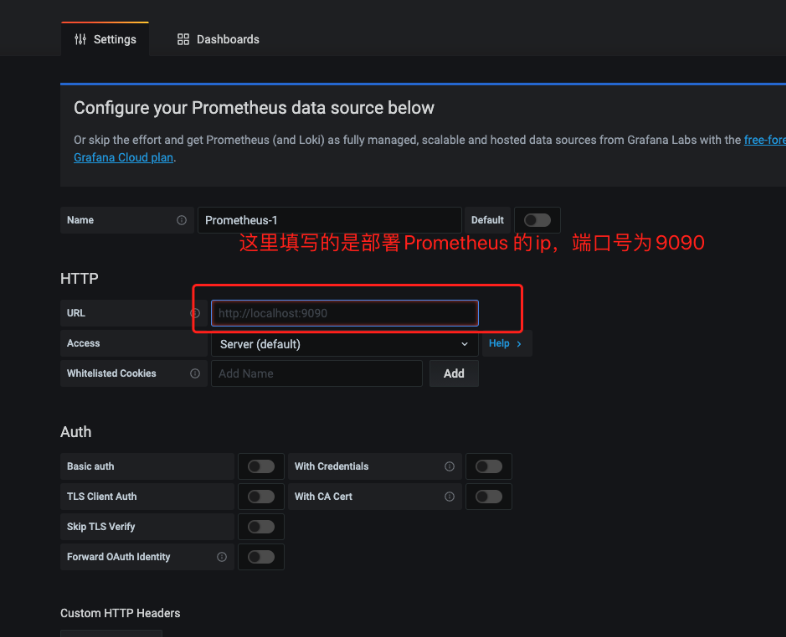Click the Forward OAuth Identity info icon
Viewport: 786px width, 637px height.
pos(222,557)
